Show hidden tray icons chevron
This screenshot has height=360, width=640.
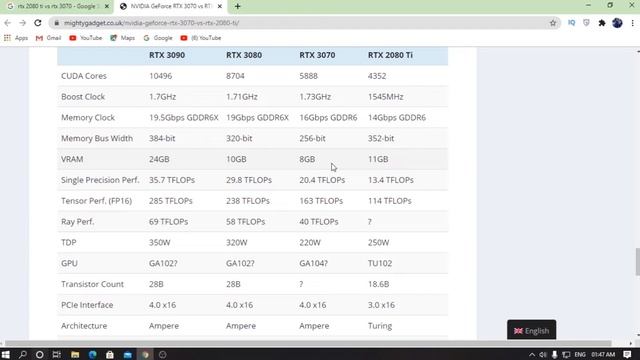coord(532,355)
